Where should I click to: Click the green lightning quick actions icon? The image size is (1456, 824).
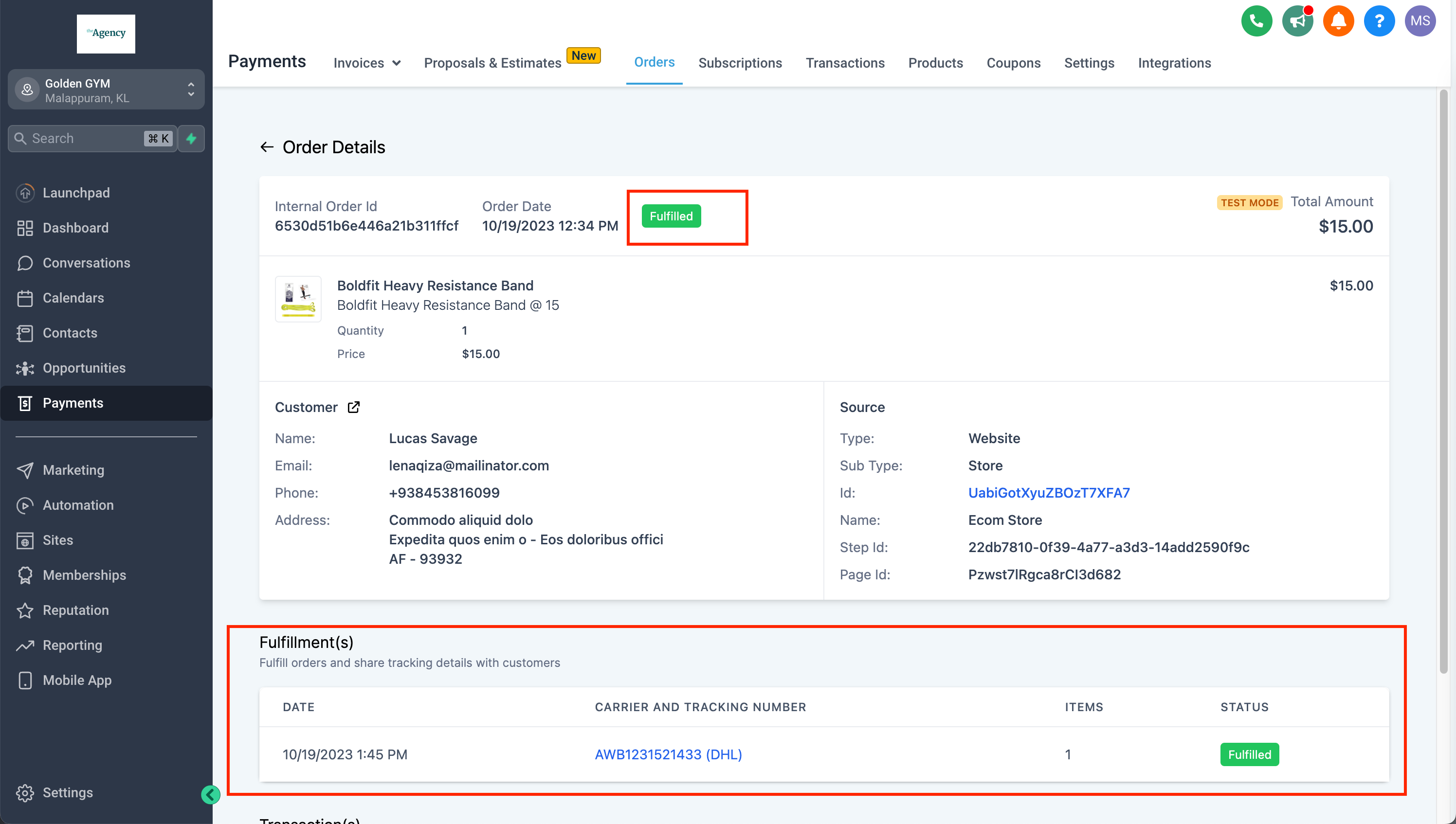tap(191, 139)
